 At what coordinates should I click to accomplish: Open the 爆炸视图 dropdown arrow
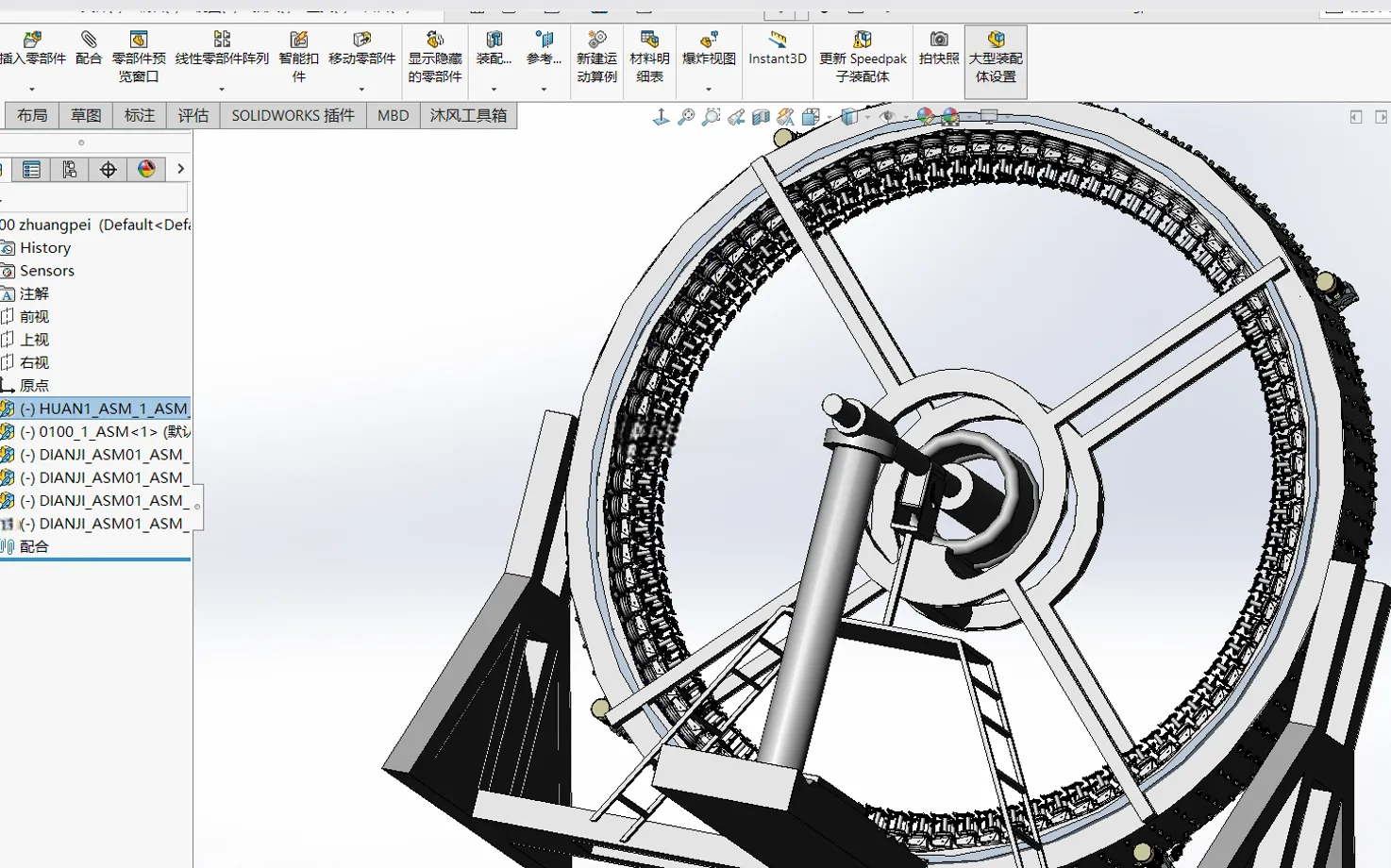(x=709, y=90)
